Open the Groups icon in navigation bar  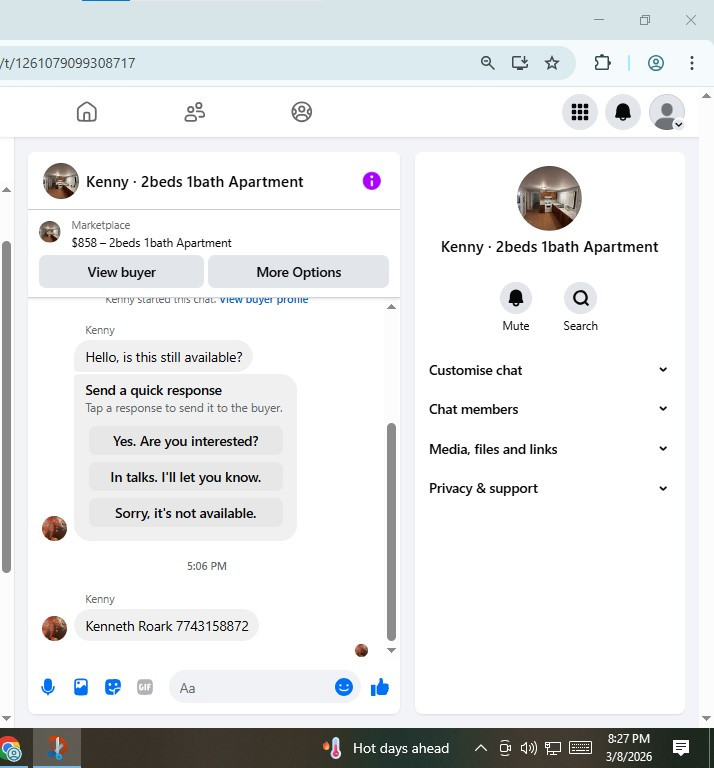302,112
